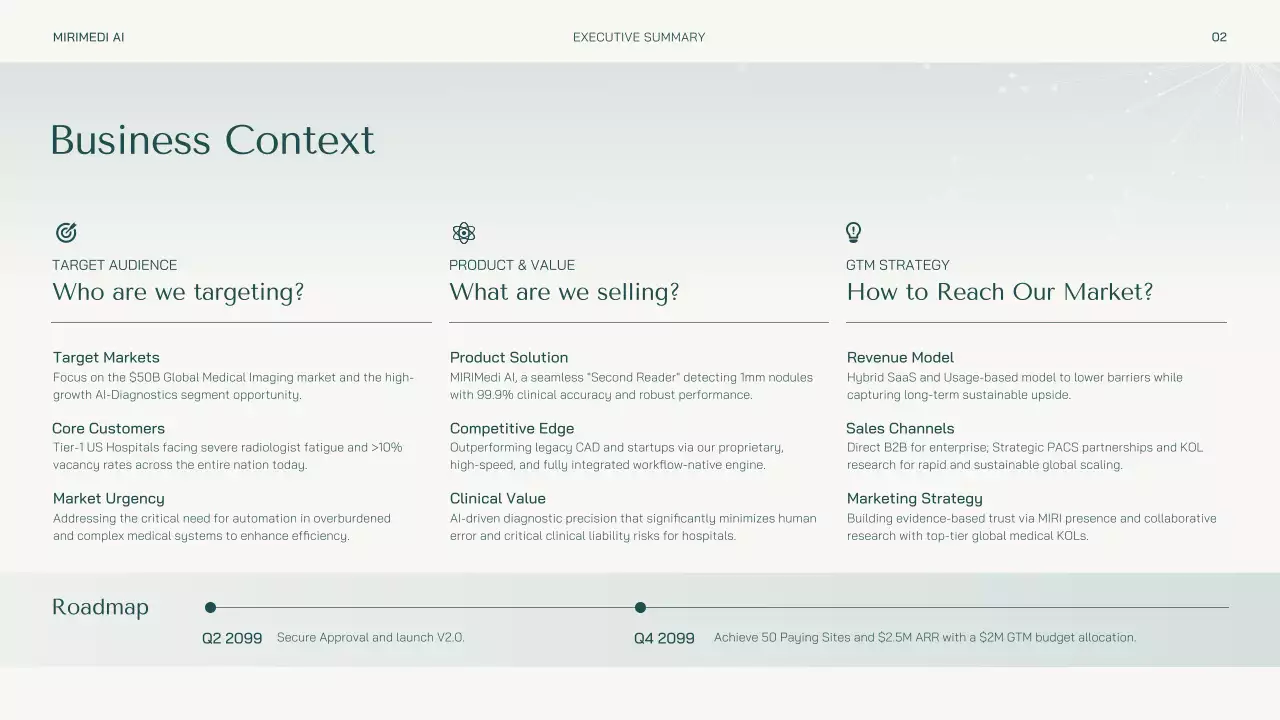Click the Target Markets subheading

pos(106,357)
